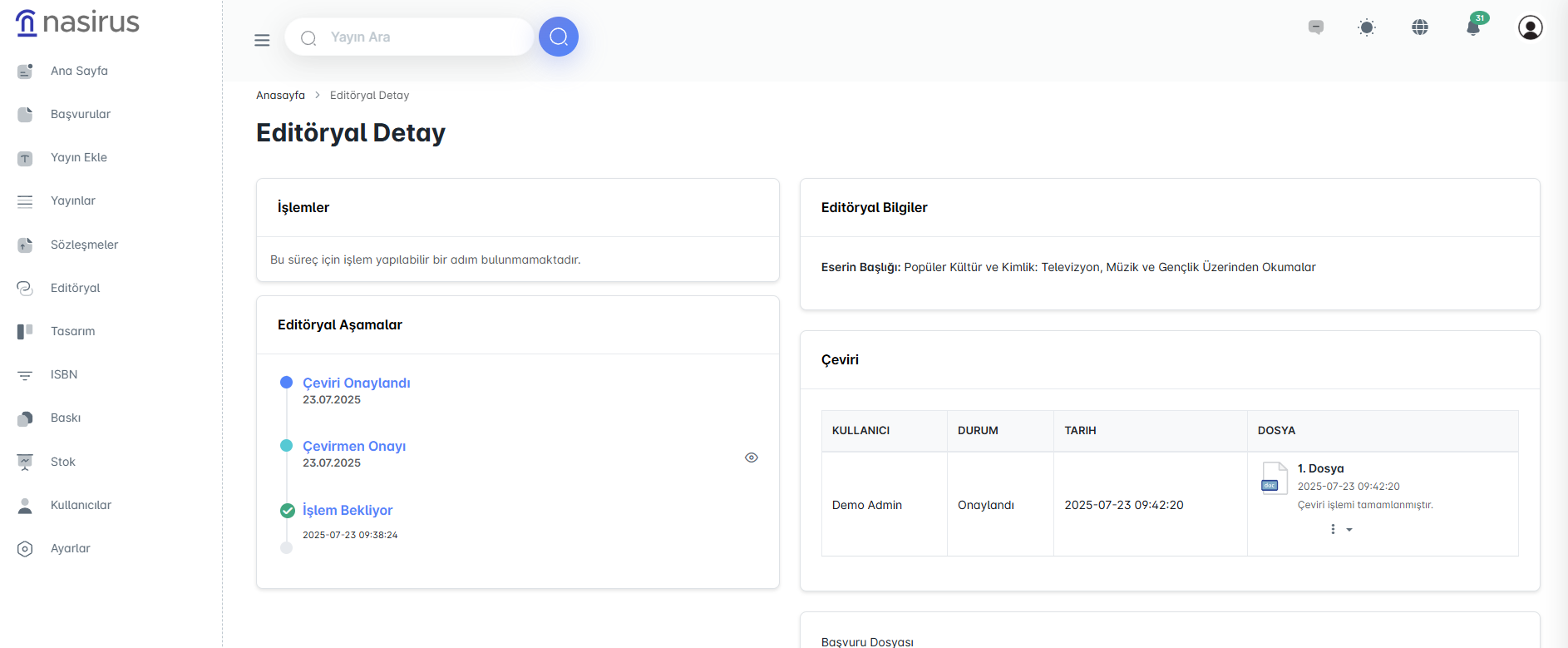1568x648 pixels.
Task: Toggle light/dark theme with sun icon
Action: pos(1367,27)
